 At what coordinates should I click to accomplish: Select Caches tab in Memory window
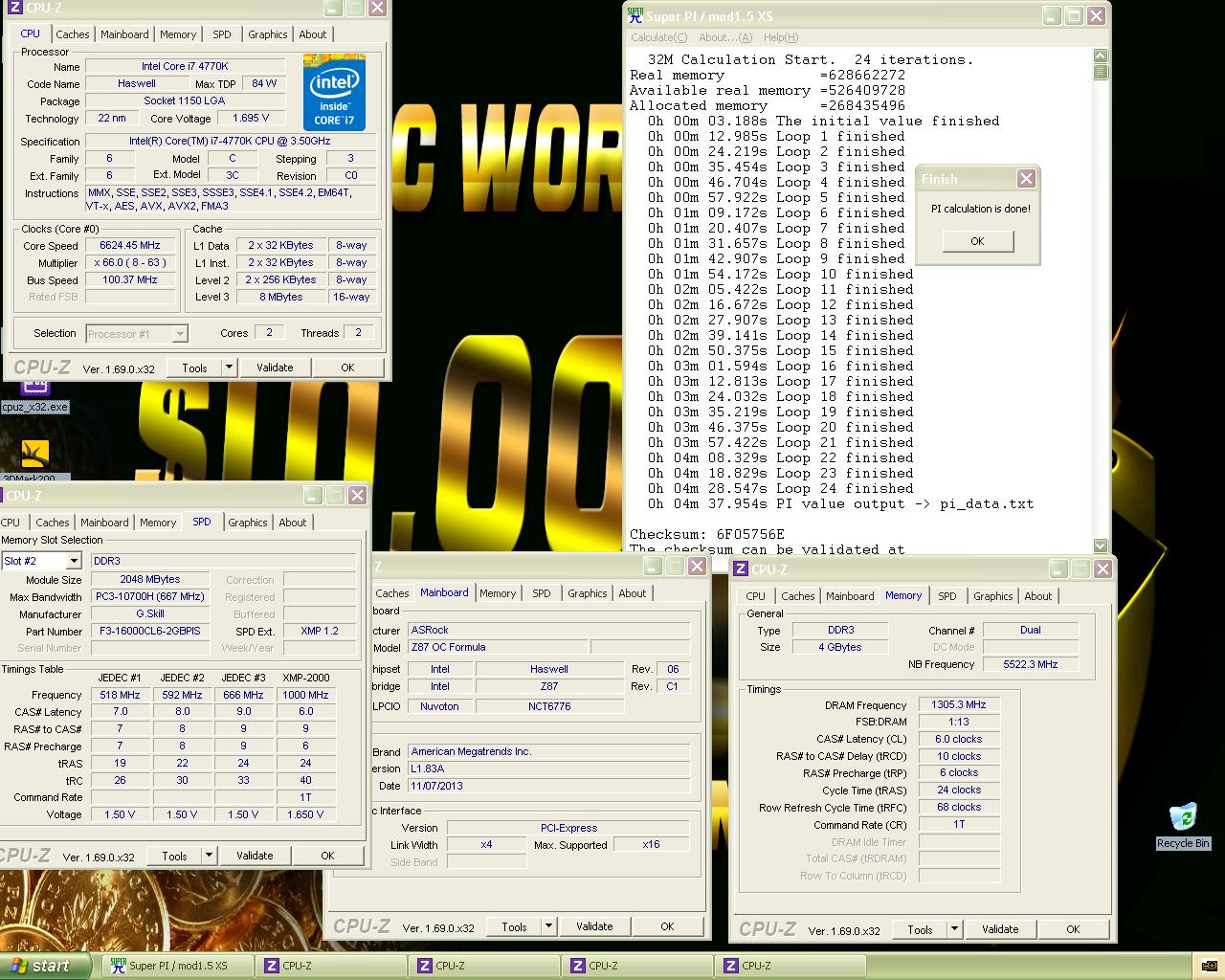(x=798, y=596)
